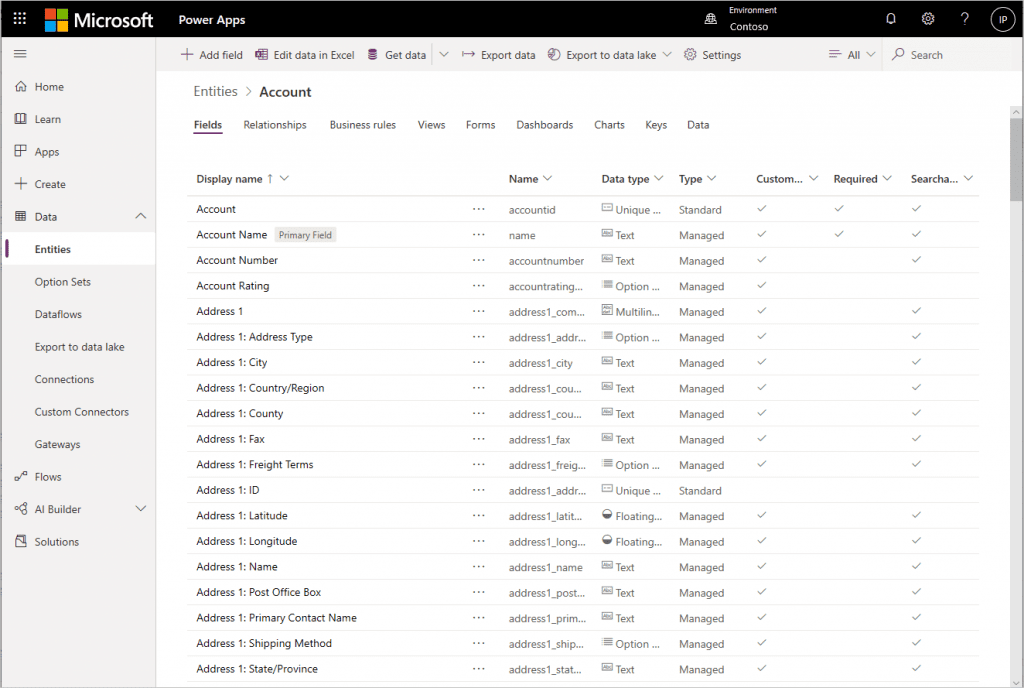
Task: Open the user profile IP avatar
Action: click(1003, 19)
